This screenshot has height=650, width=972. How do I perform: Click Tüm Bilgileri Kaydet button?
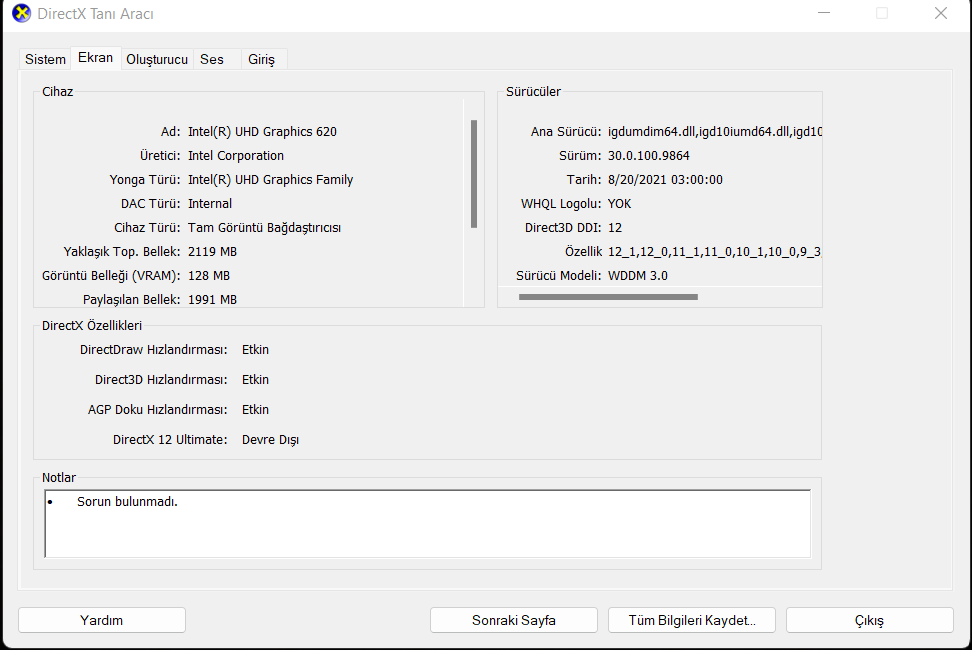(x=692, y=620)
